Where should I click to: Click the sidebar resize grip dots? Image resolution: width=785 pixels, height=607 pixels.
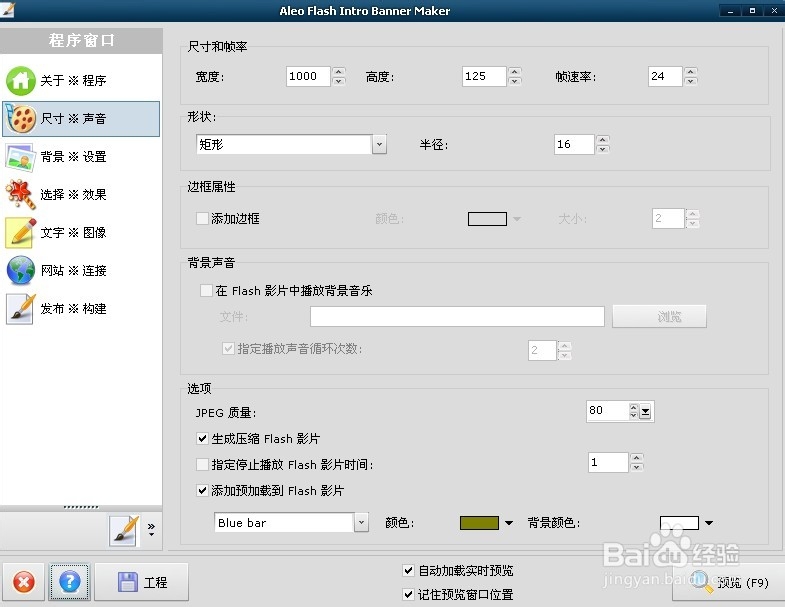tap(81, 507)
